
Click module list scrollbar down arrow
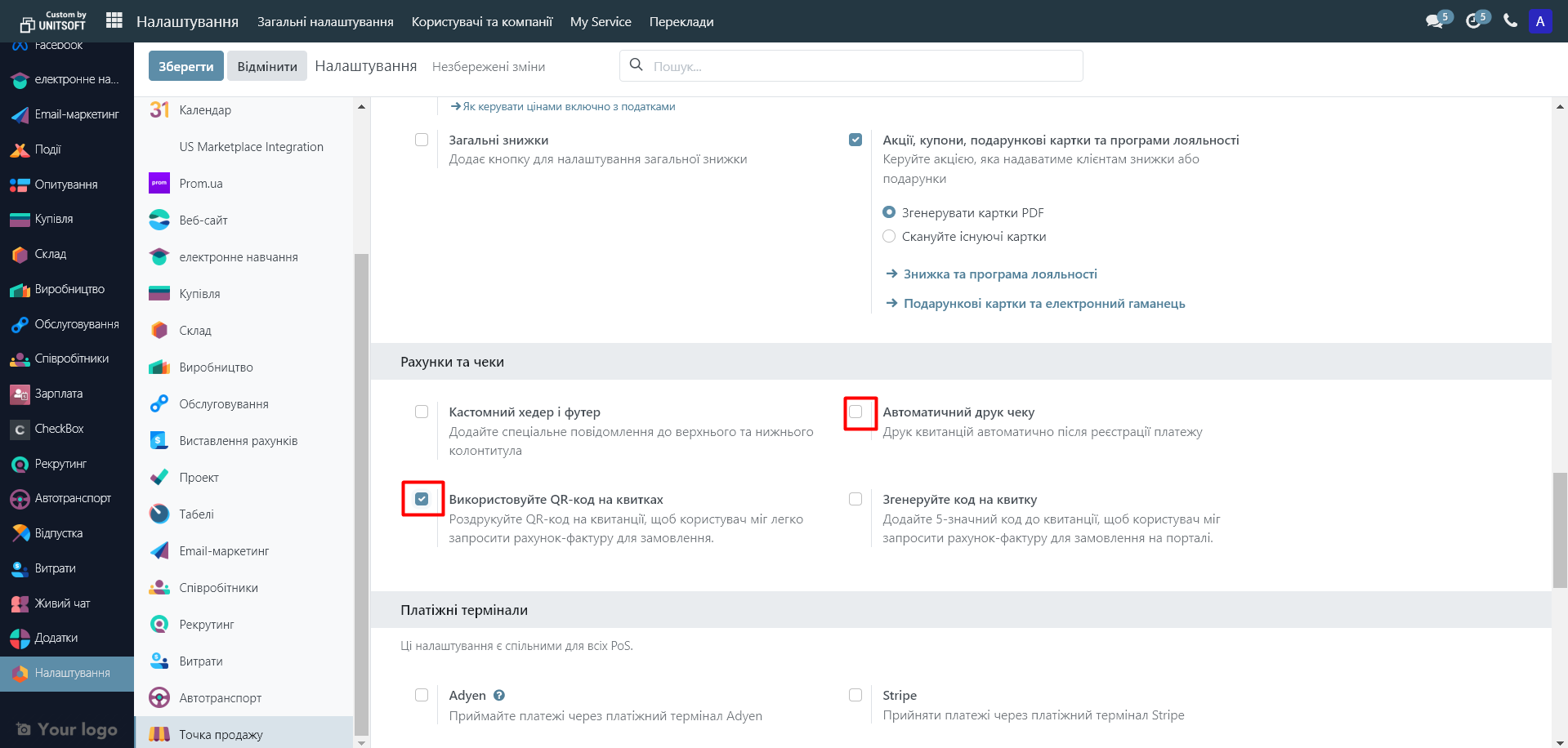361,742
